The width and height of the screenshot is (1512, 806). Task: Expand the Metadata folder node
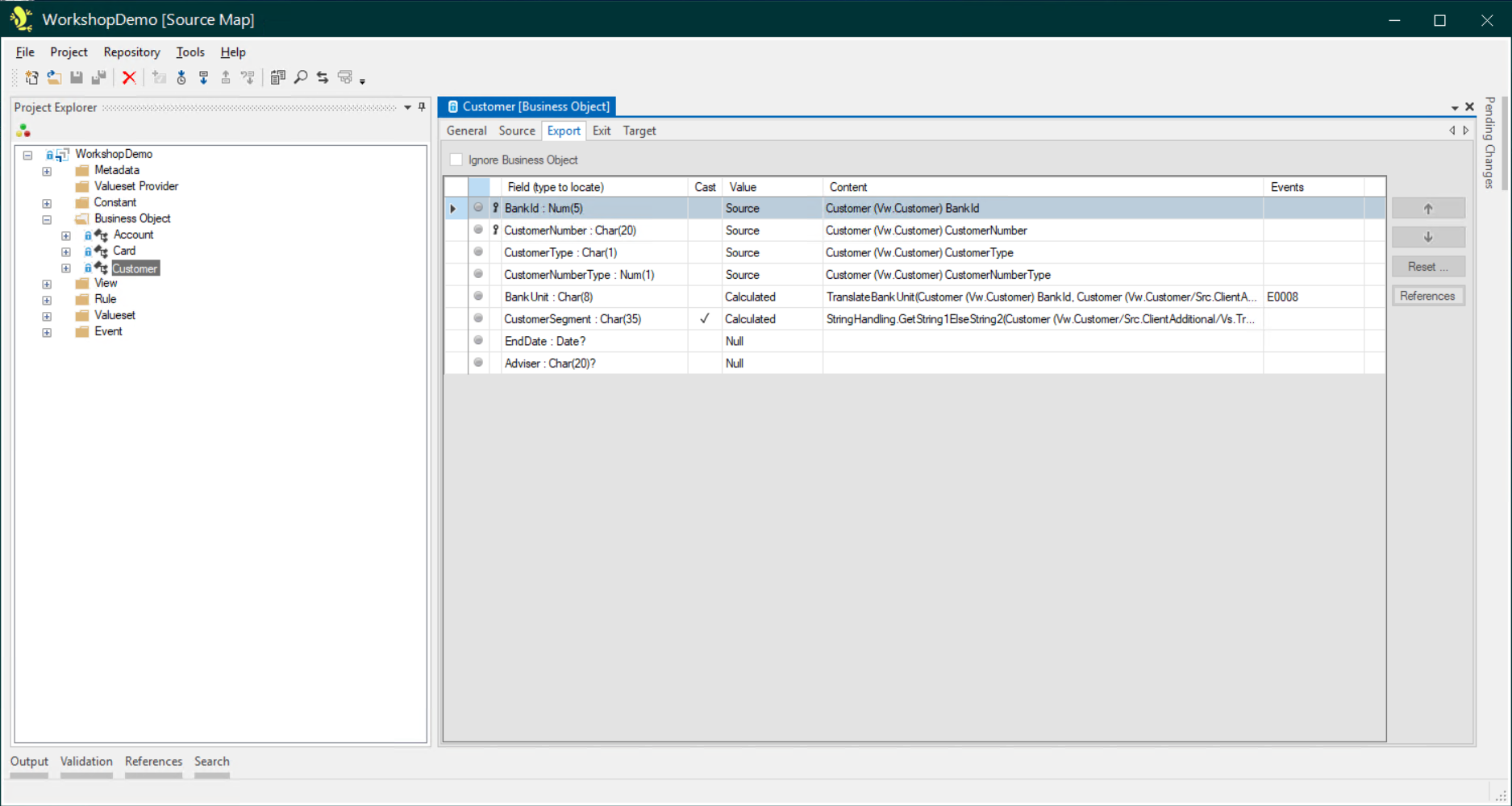point(46,170)
